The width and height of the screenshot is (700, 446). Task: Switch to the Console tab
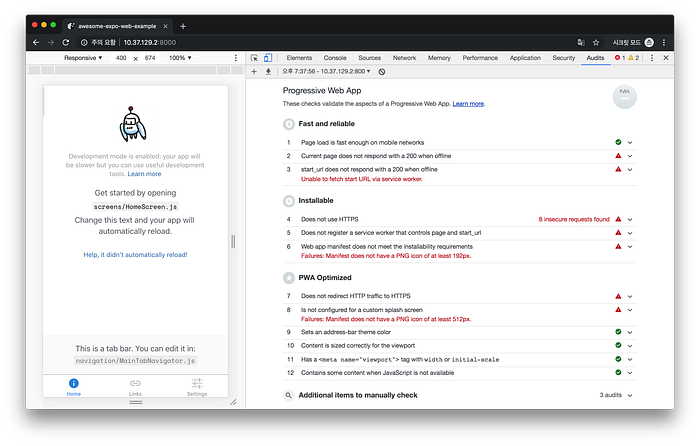click(x=335, y=58)
